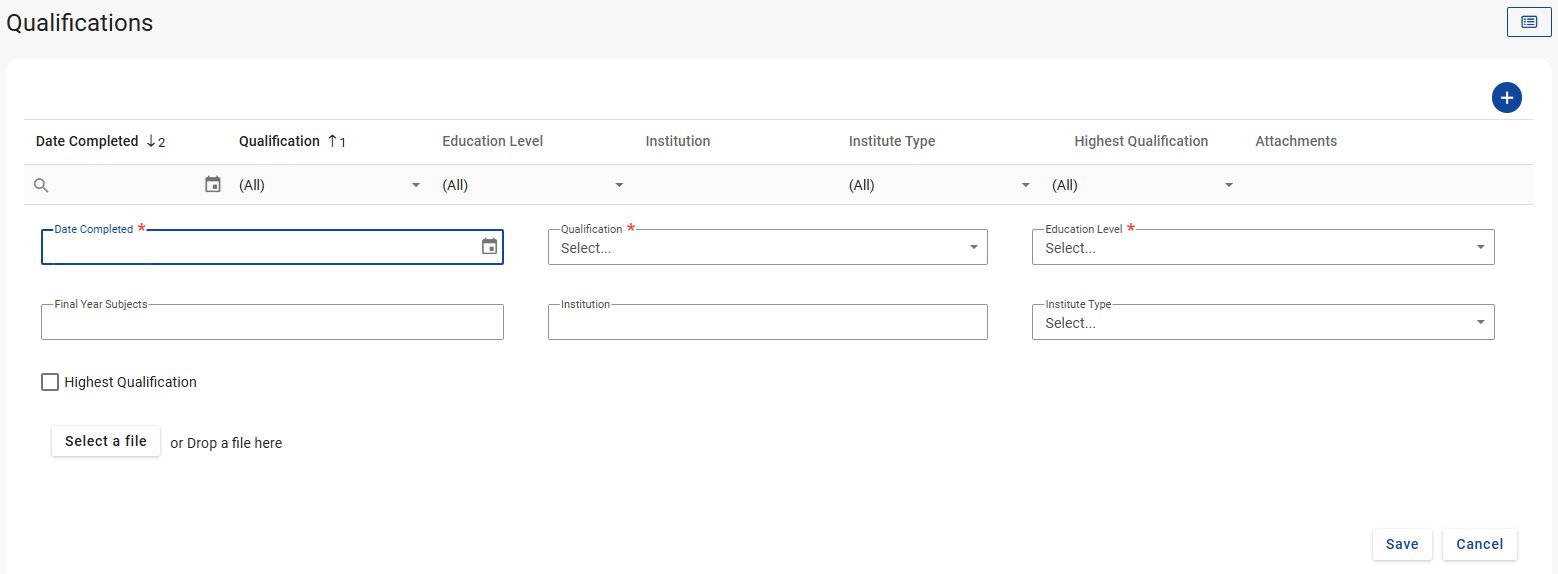Expand the Qualification column filter dropdown

click(x=416, y=185)
